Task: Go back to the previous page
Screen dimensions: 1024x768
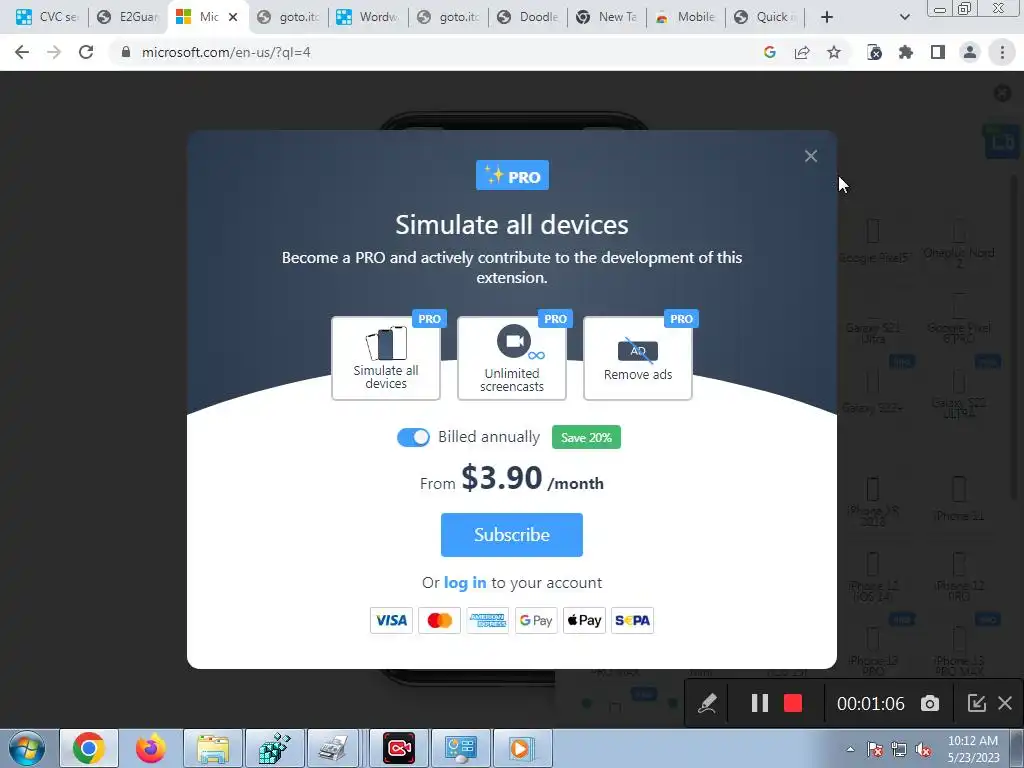Action: point(22,52)
